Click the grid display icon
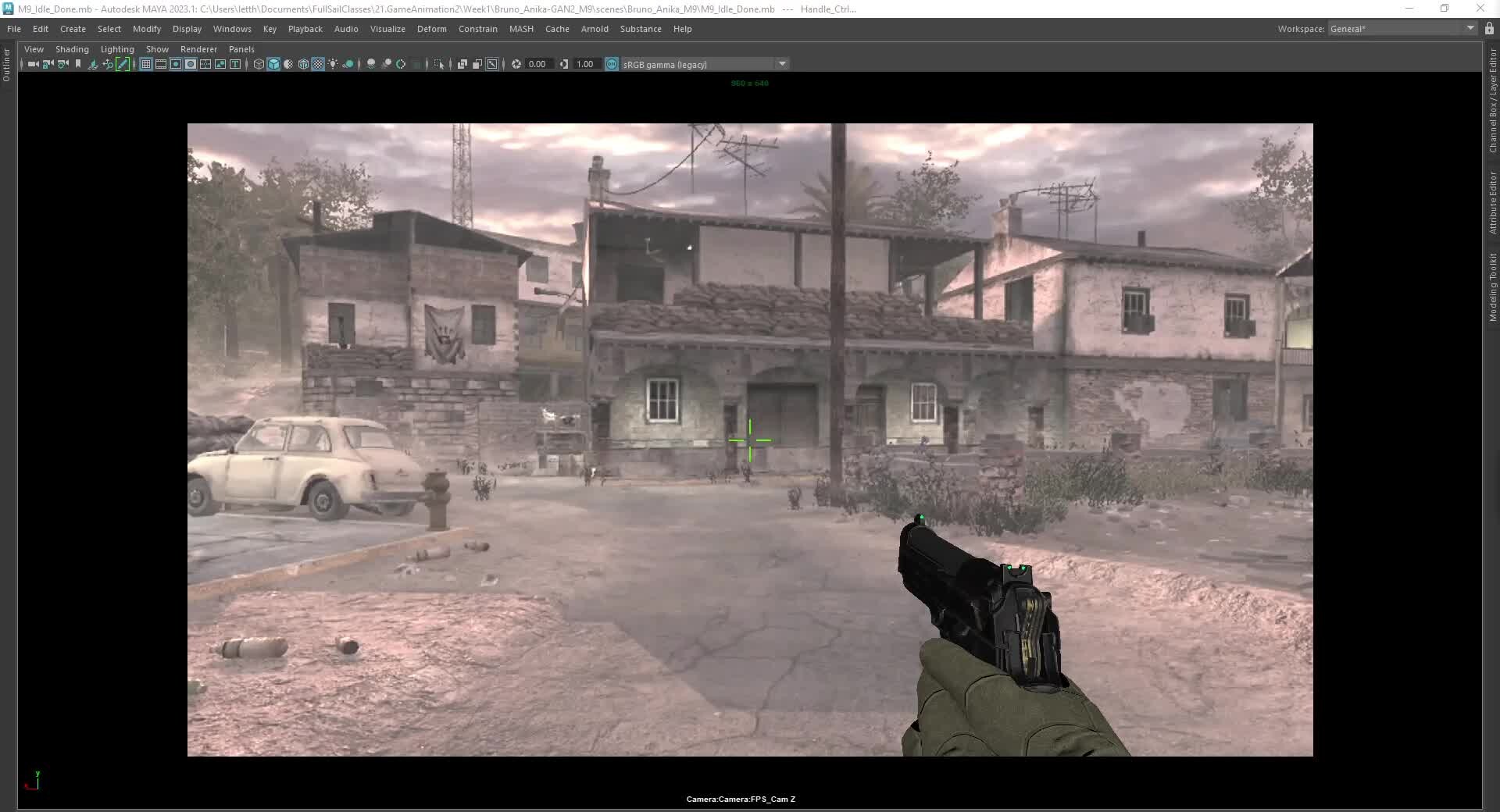This screenshot has width=1500, height=812. point(145,64)
